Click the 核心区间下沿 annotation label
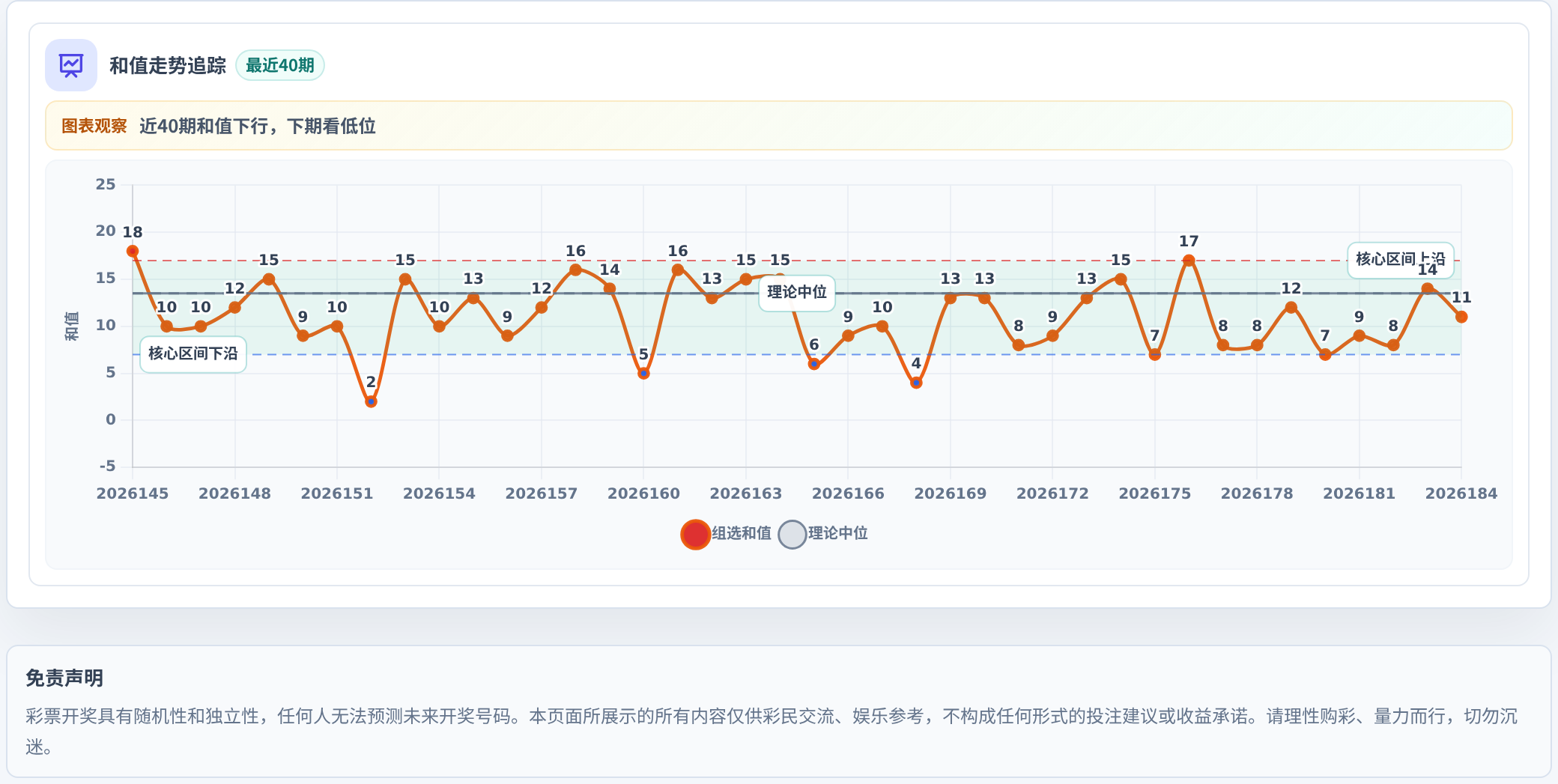The width and height of the screenshot is (1558, 784). pyautogui.click(x=193, y=353)
